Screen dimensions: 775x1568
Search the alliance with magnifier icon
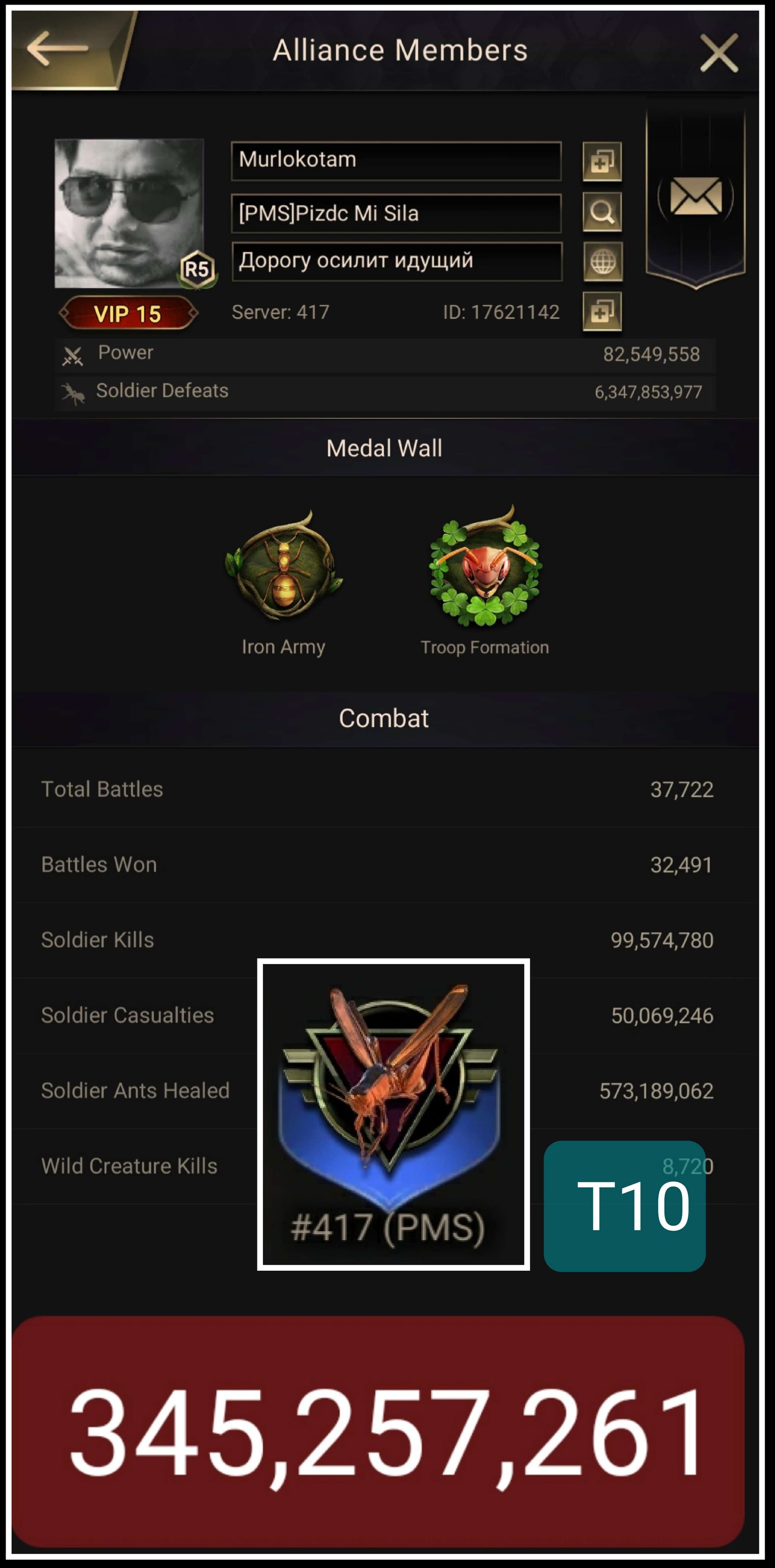tap(601, 212)
